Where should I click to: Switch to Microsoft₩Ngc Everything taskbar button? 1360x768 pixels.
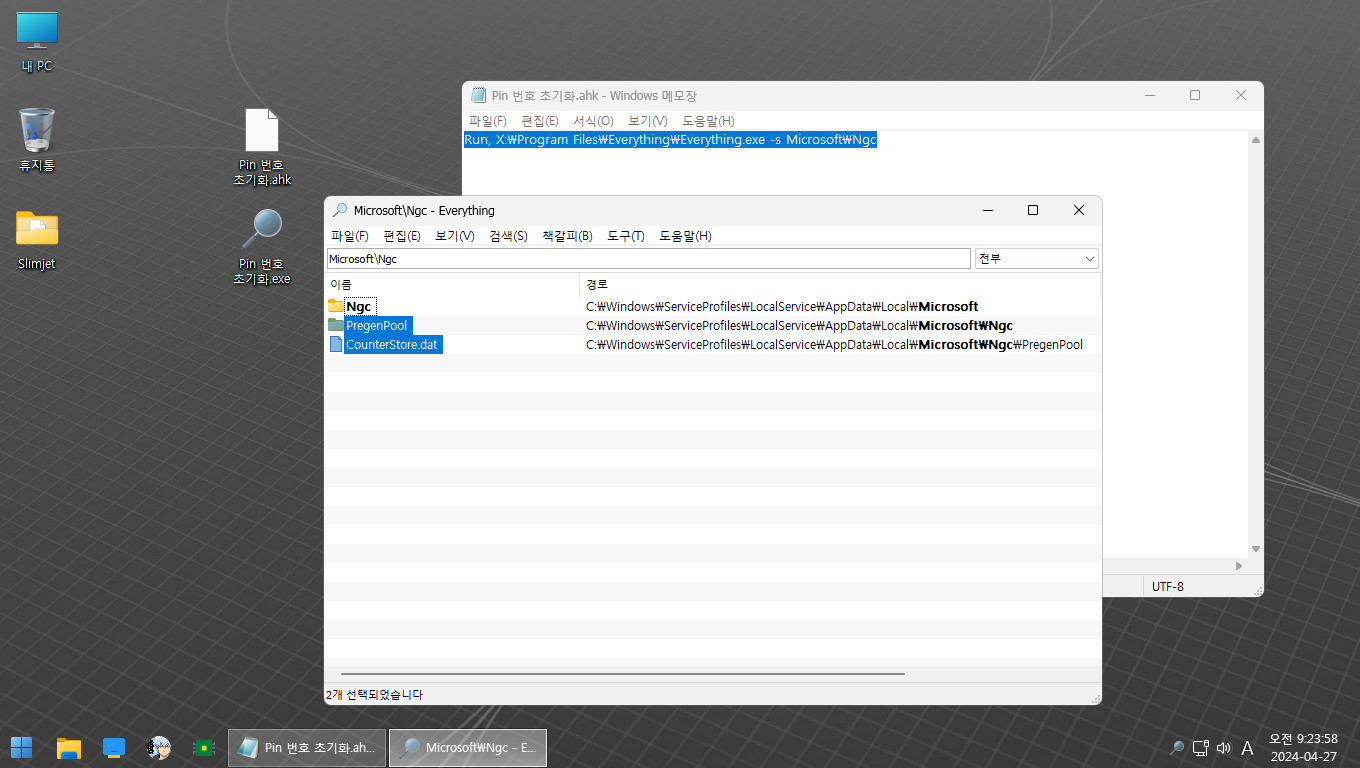coord(468,747)
